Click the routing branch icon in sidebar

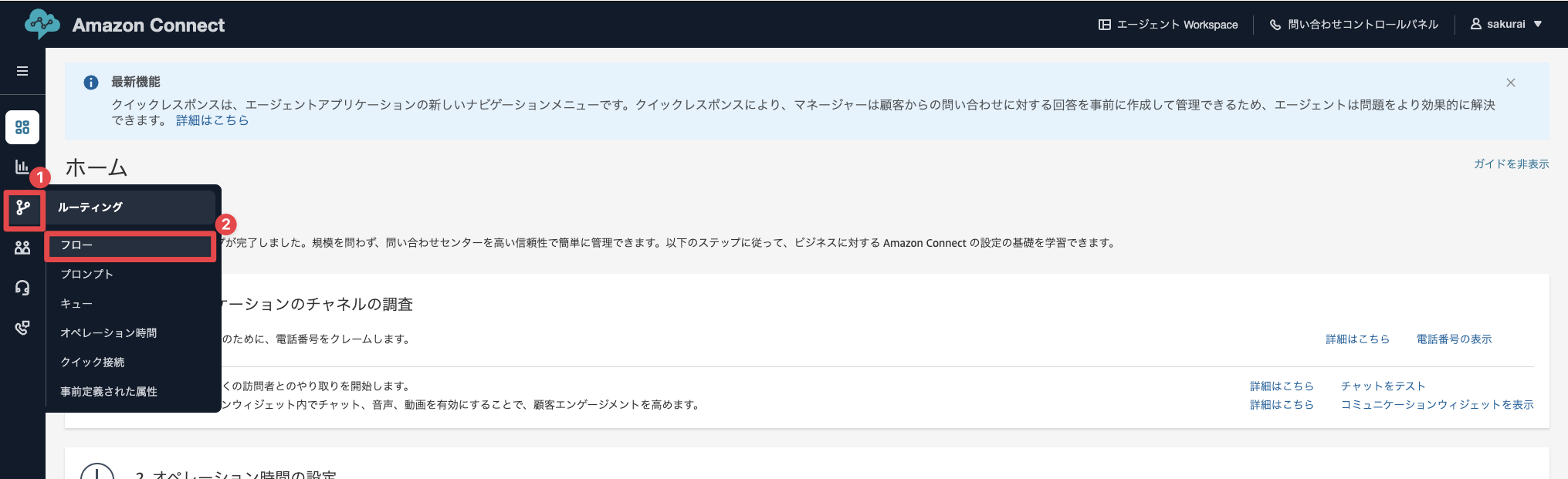tap(23, 207)
